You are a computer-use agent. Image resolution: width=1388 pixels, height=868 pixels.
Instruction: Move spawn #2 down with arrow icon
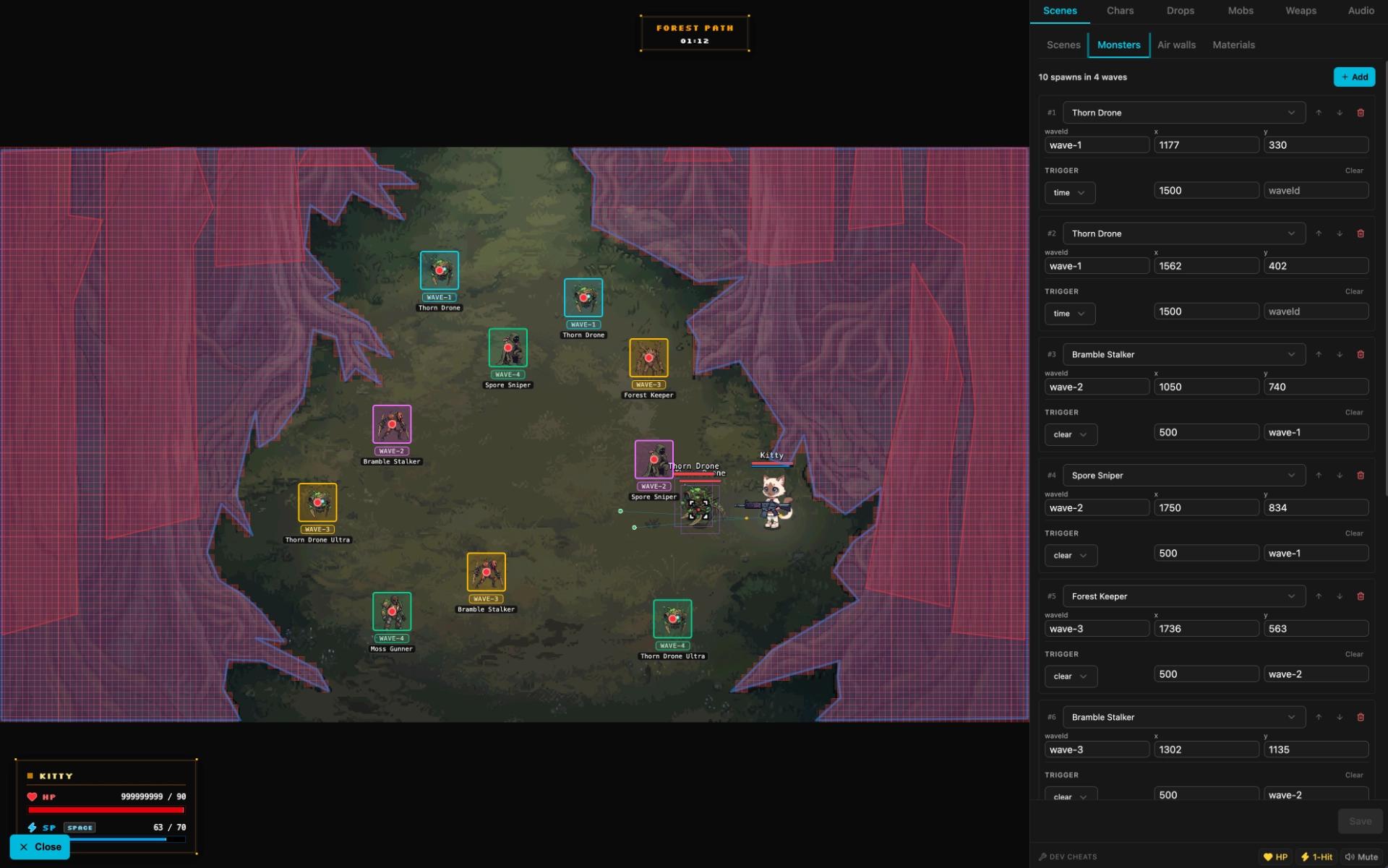pos(1340,233)
